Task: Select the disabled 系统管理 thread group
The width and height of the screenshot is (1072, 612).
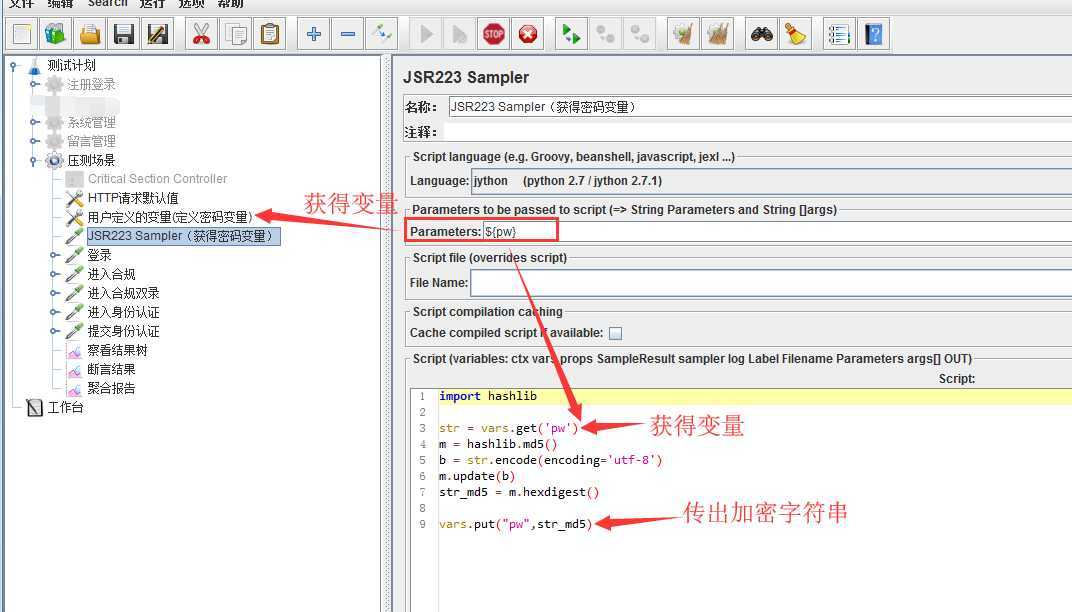Action: (91, 122)
